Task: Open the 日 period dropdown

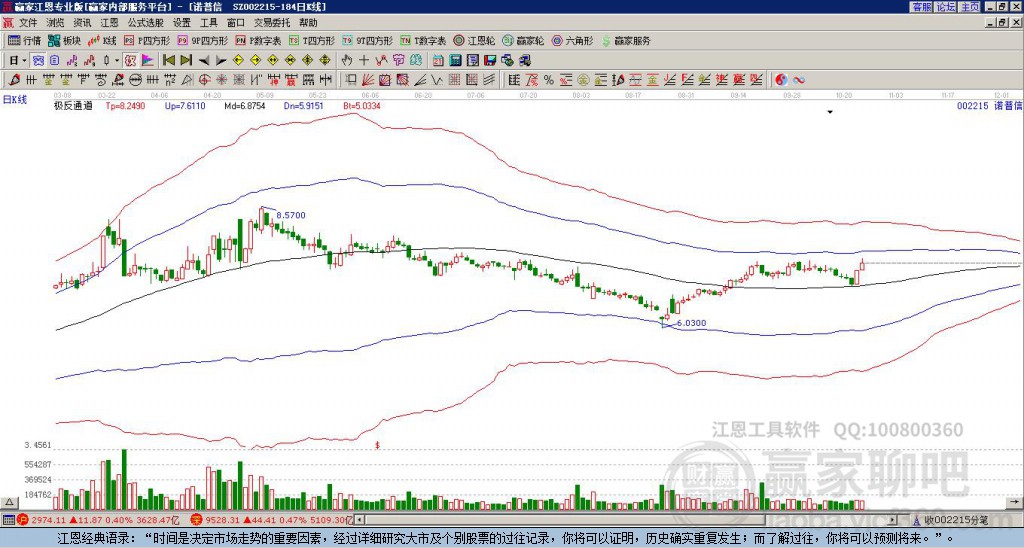Action: 18,61
